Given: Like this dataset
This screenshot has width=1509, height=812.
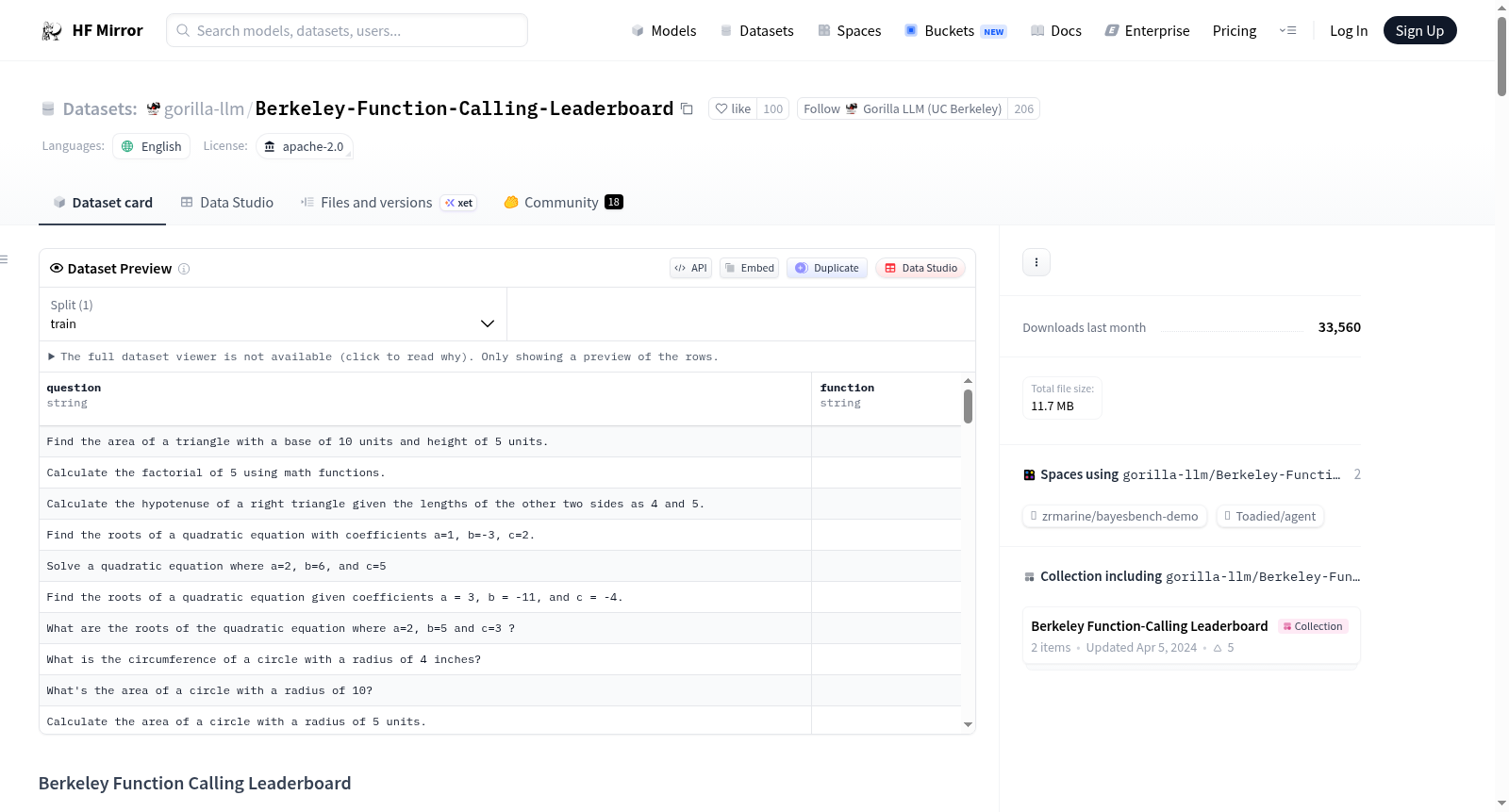Looking at the screenshot, I should (x=733, y=109).
